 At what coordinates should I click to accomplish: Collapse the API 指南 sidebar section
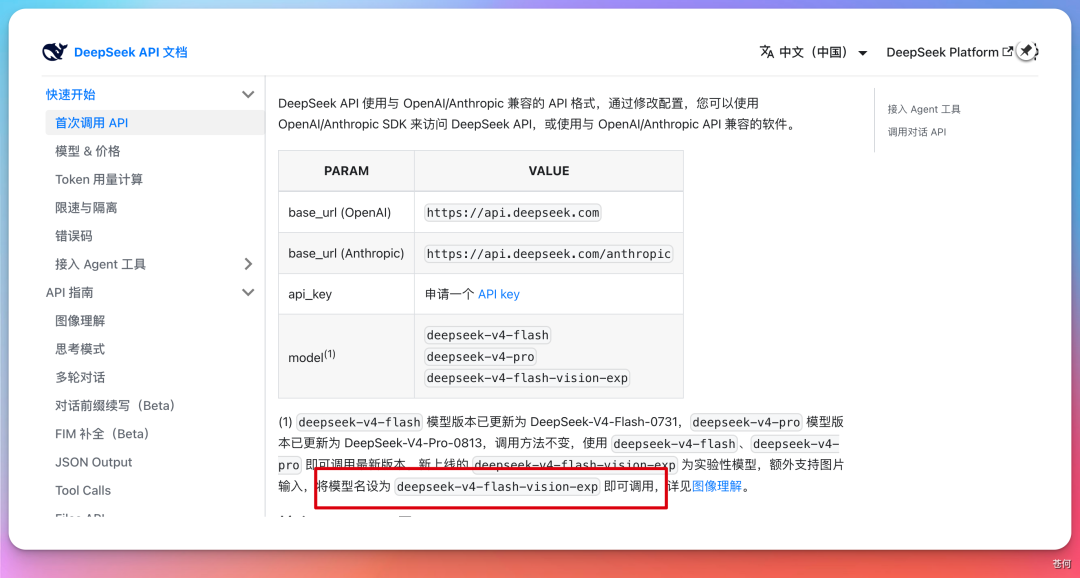(x=248, y=292)
